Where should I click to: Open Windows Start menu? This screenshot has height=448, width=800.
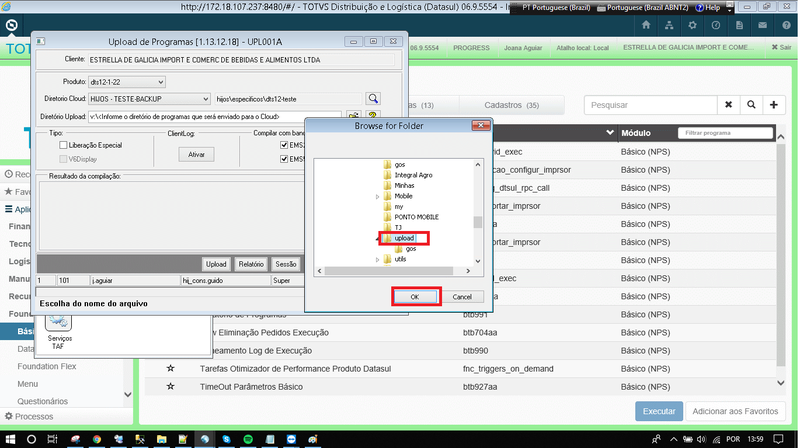pos(10,439)
